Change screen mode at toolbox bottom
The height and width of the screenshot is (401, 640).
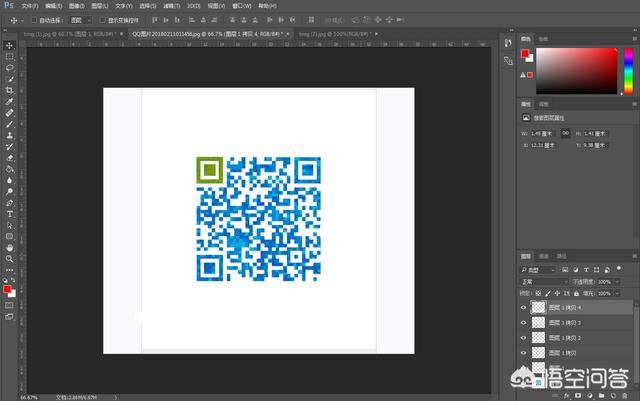[x=9, y=317]
